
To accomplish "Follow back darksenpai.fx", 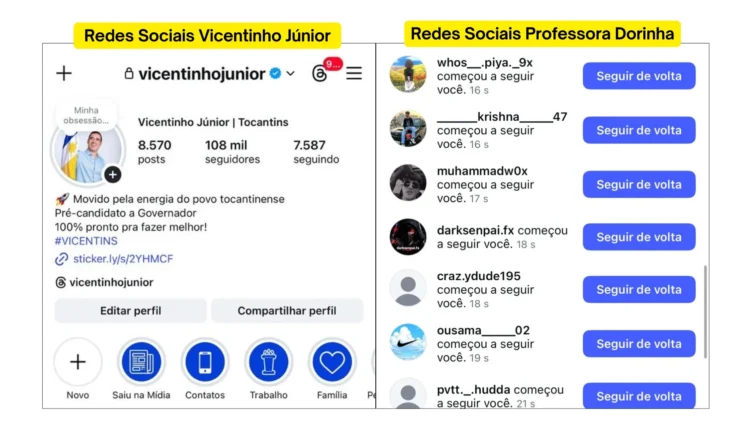I will [639, 237].
